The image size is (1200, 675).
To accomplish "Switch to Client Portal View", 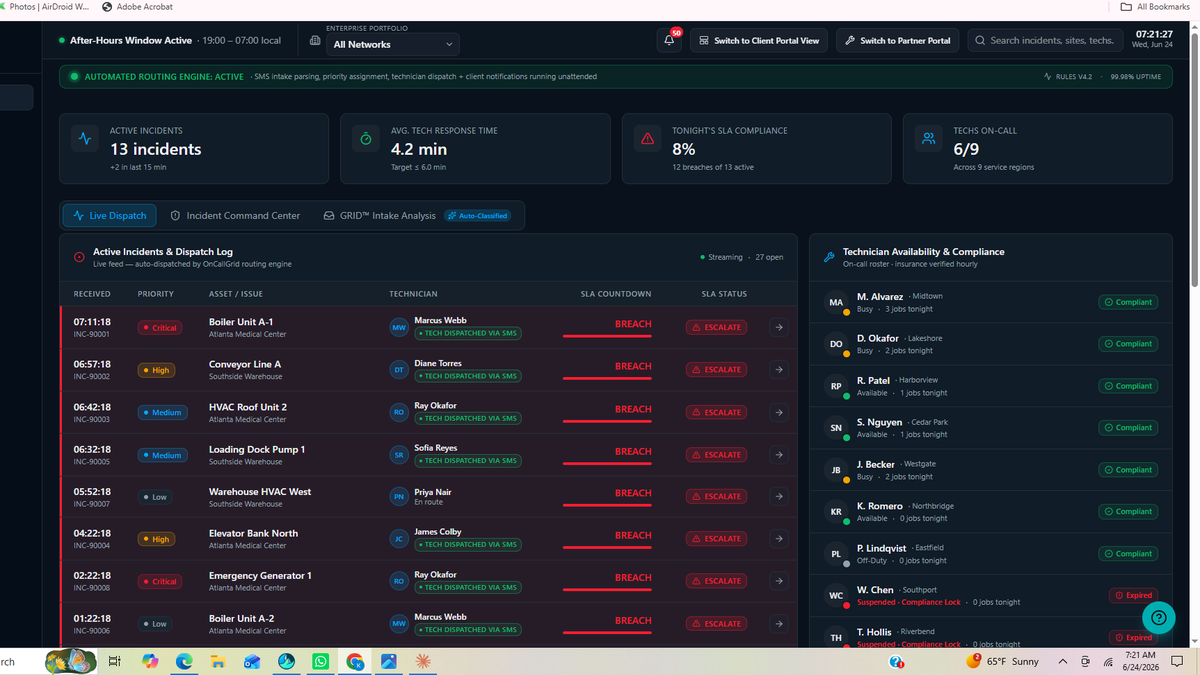I will pos(759,40).
